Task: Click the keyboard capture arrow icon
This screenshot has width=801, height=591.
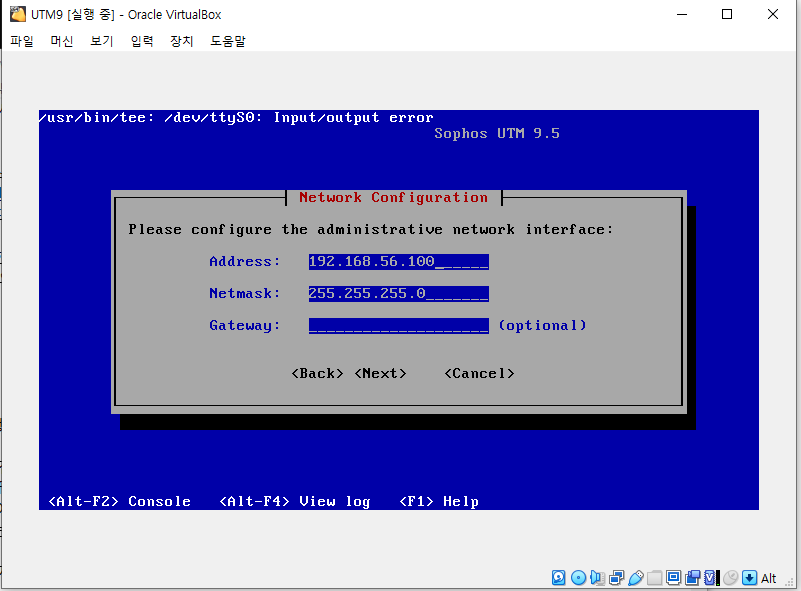Action: pyautogui.click(x=749, y=578)
